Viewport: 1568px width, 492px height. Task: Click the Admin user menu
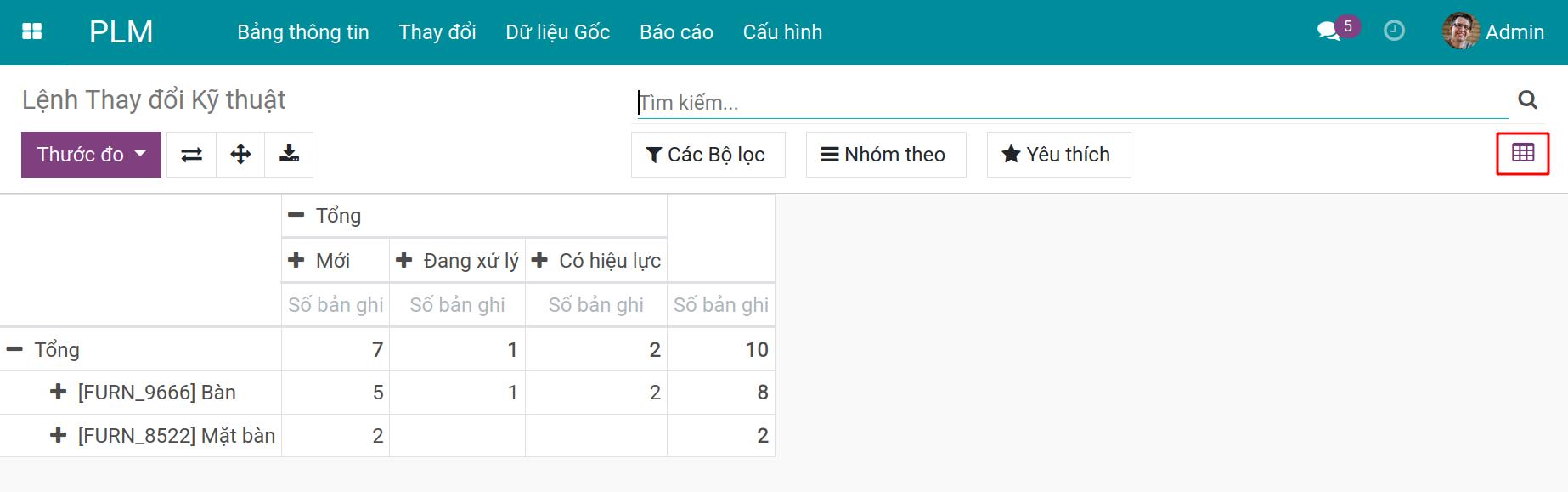tap(1494, 32)
